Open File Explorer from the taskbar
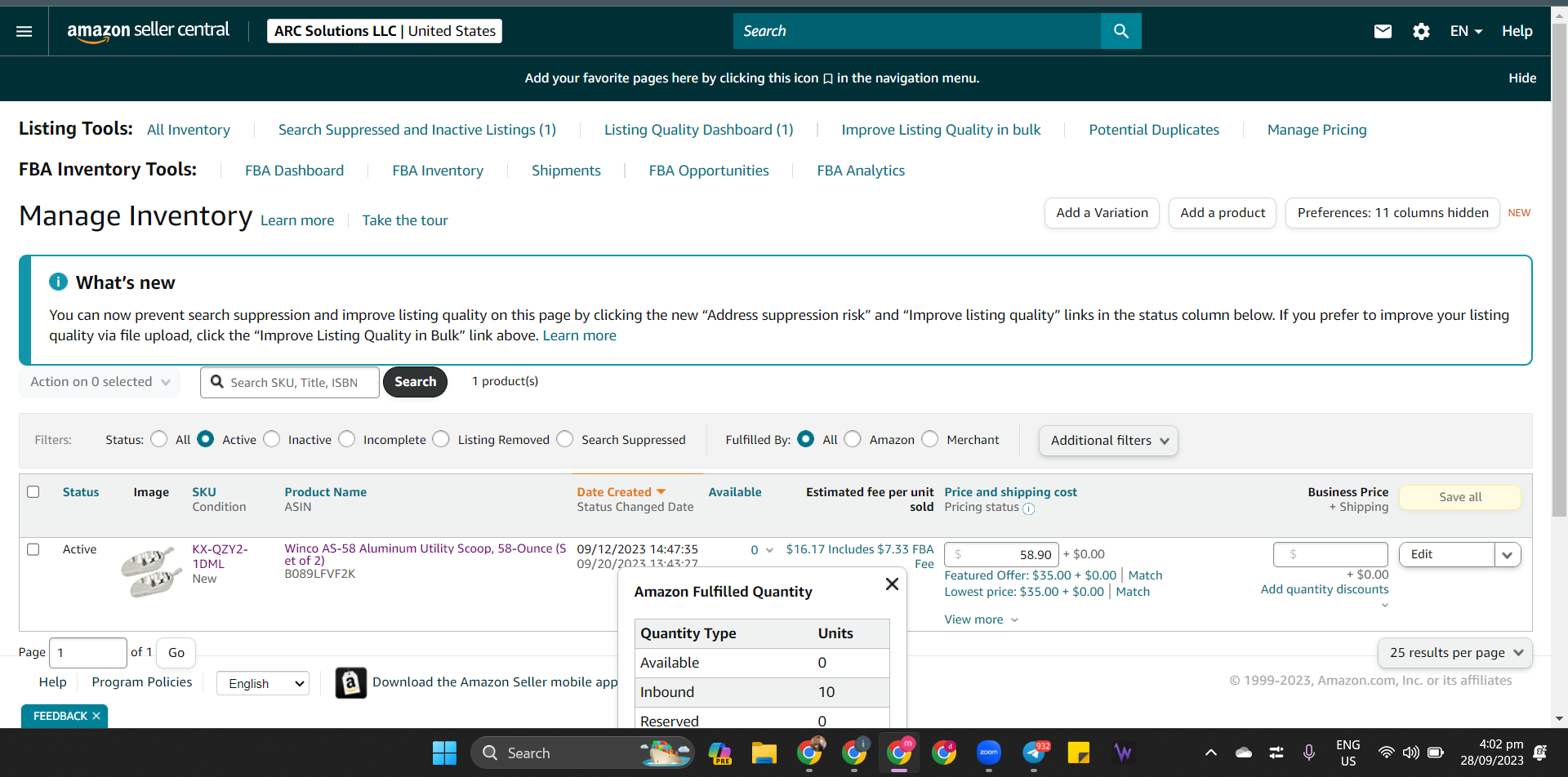The height and width of the screenshot is (777, 1568). click(x=764, y=753)
